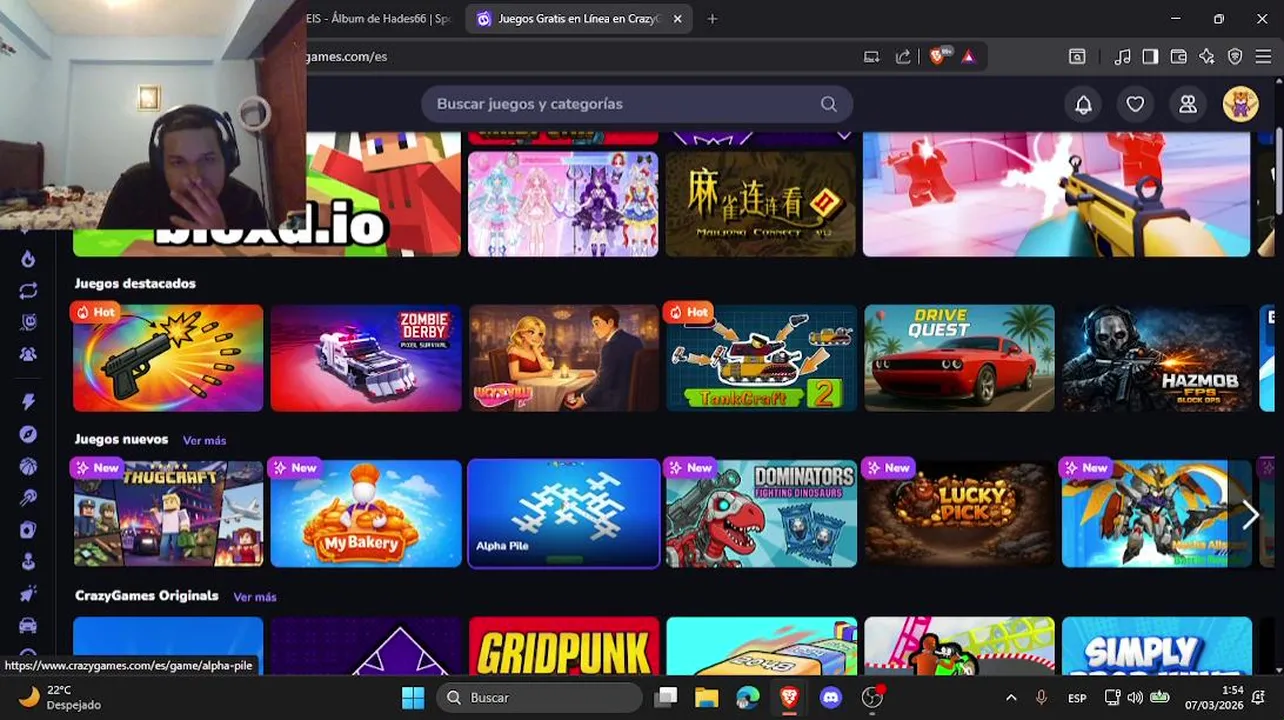
Task: Click the taskbar Buscar search box
Action: [540, 698]
